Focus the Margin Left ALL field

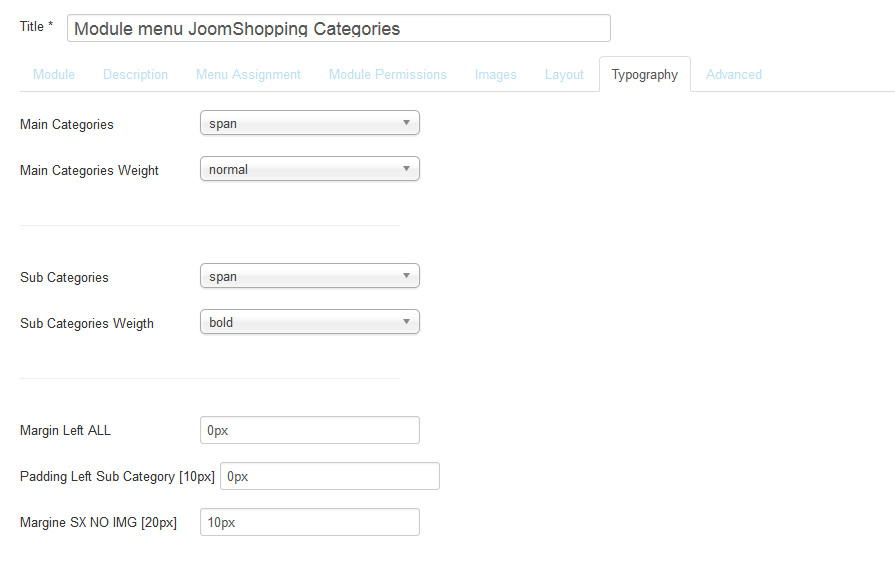(x=309, y=430)
